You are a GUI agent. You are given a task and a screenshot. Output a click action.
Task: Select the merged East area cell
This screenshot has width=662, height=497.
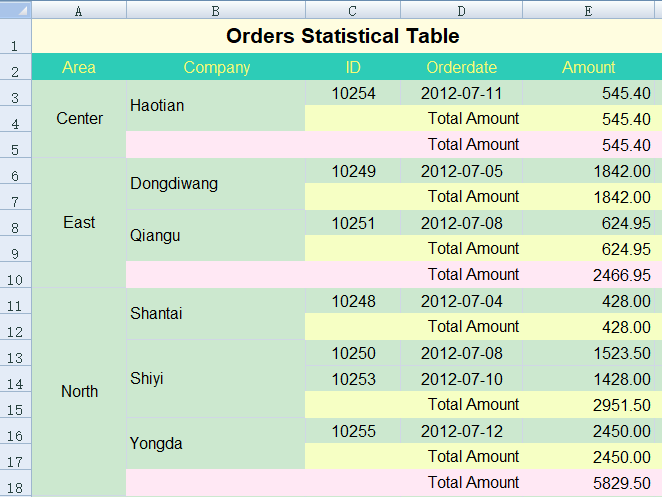pos(79,222)
